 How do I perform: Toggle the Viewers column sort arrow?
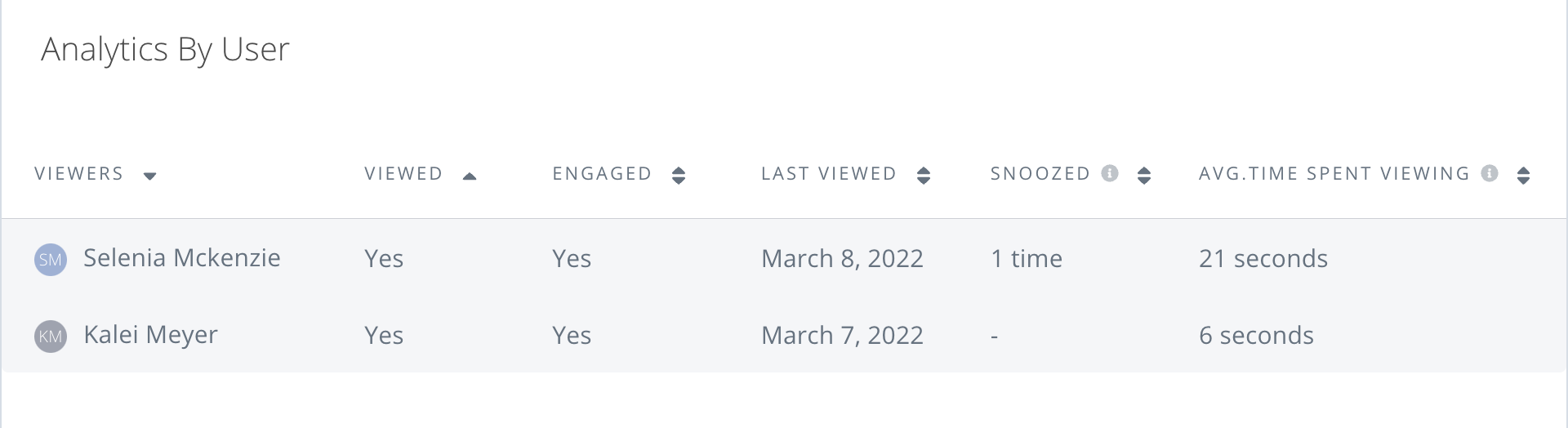[x=149, y=176]
